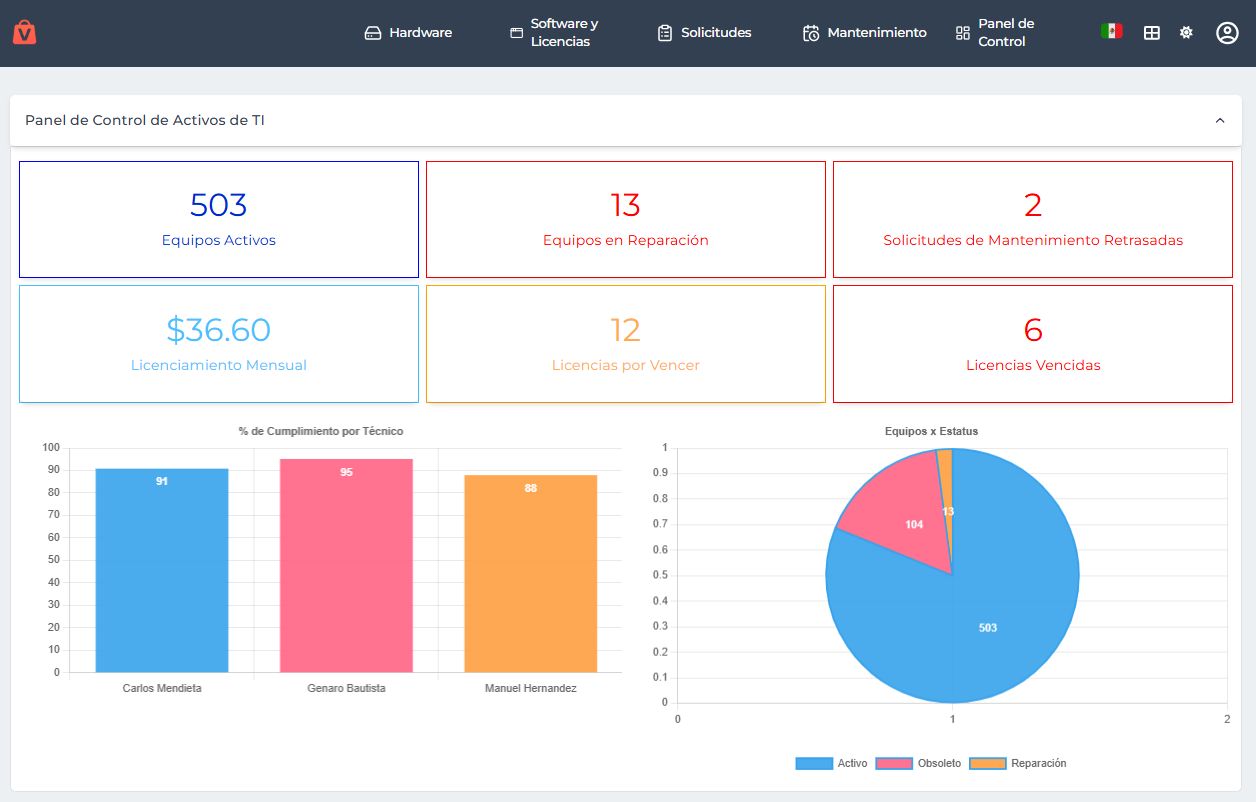Screen dimensions: 1256x802
Task: Open the Licencias Vencidas card
Action: [1033, 344]
